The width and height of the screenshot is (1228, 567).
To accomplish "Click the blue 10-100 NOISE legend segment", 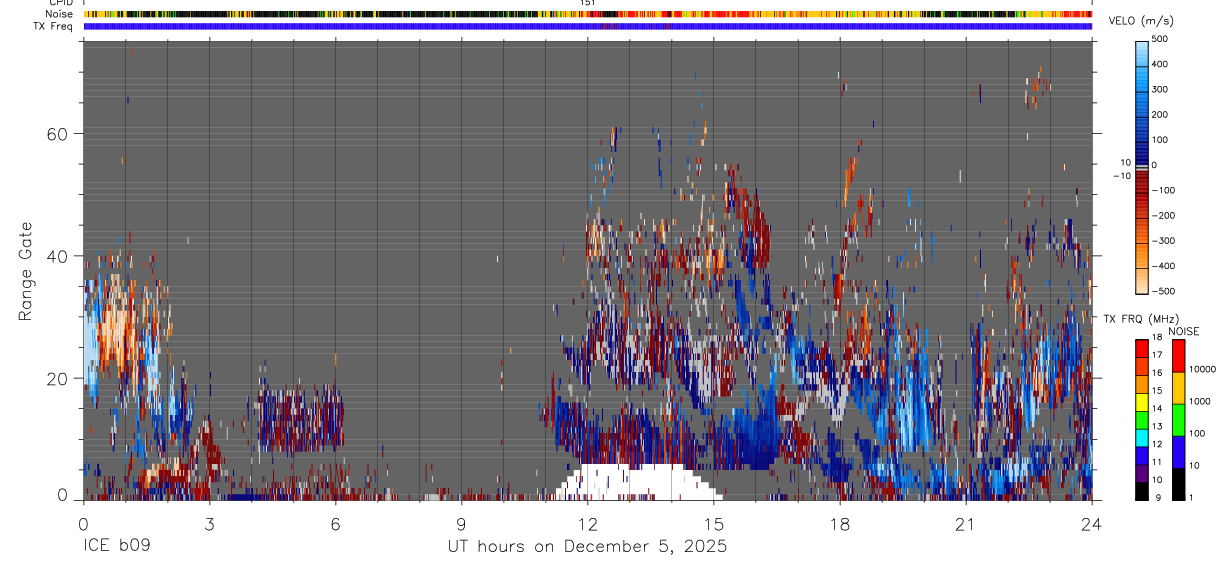I will [x=1178, y=451].
